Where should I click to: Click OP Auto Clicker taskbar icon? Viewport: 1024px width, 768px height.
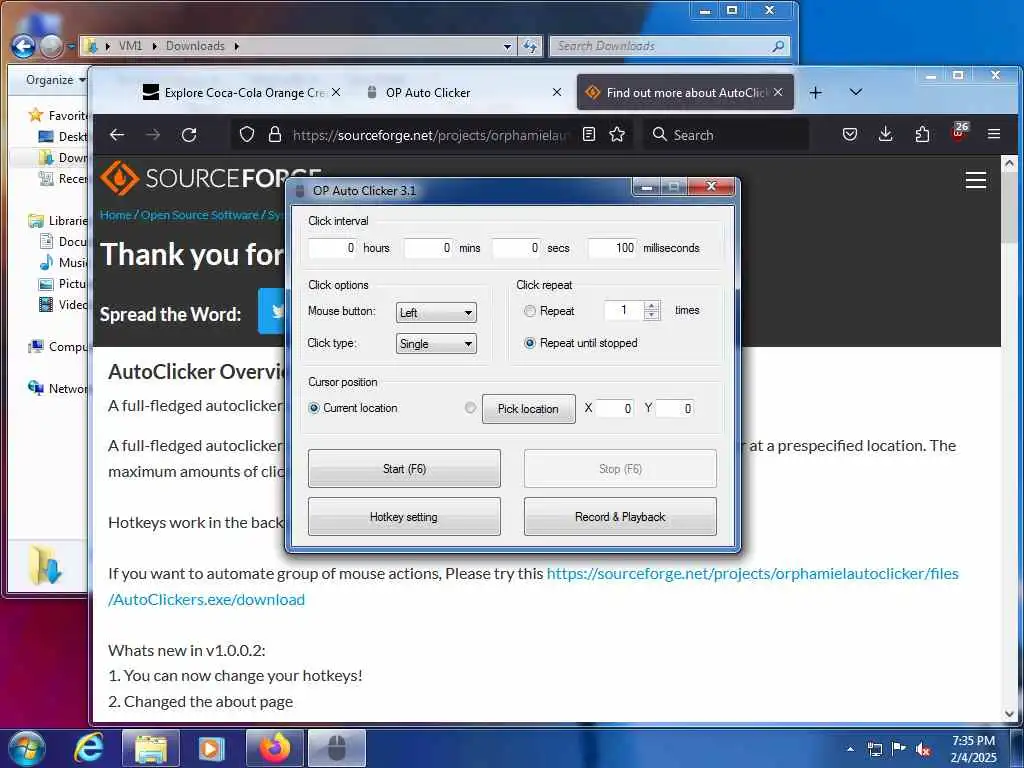coord(336,748)
